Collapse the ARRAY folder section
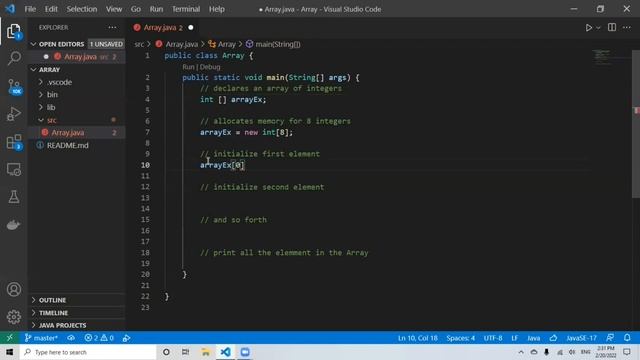 coord(49,70)
